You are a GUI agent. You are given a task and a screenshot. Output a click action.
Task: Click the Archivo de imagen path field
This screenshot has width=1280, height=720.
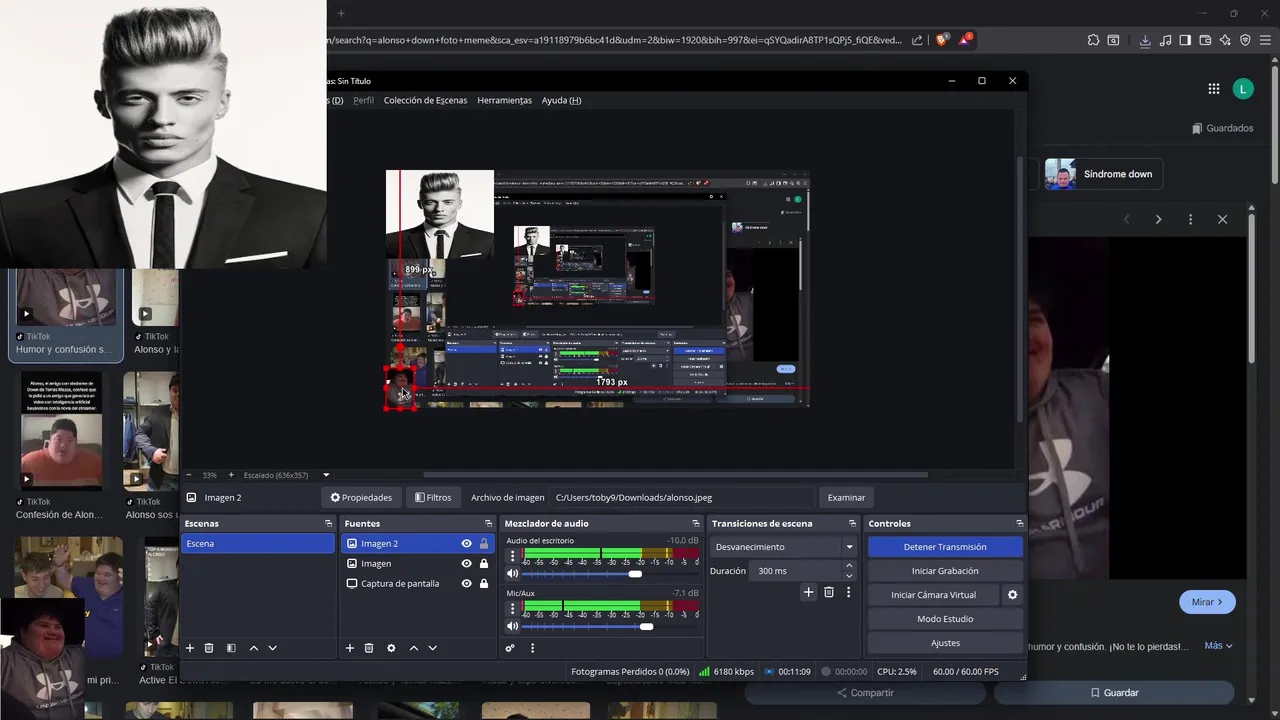click(x=682, y=497)
